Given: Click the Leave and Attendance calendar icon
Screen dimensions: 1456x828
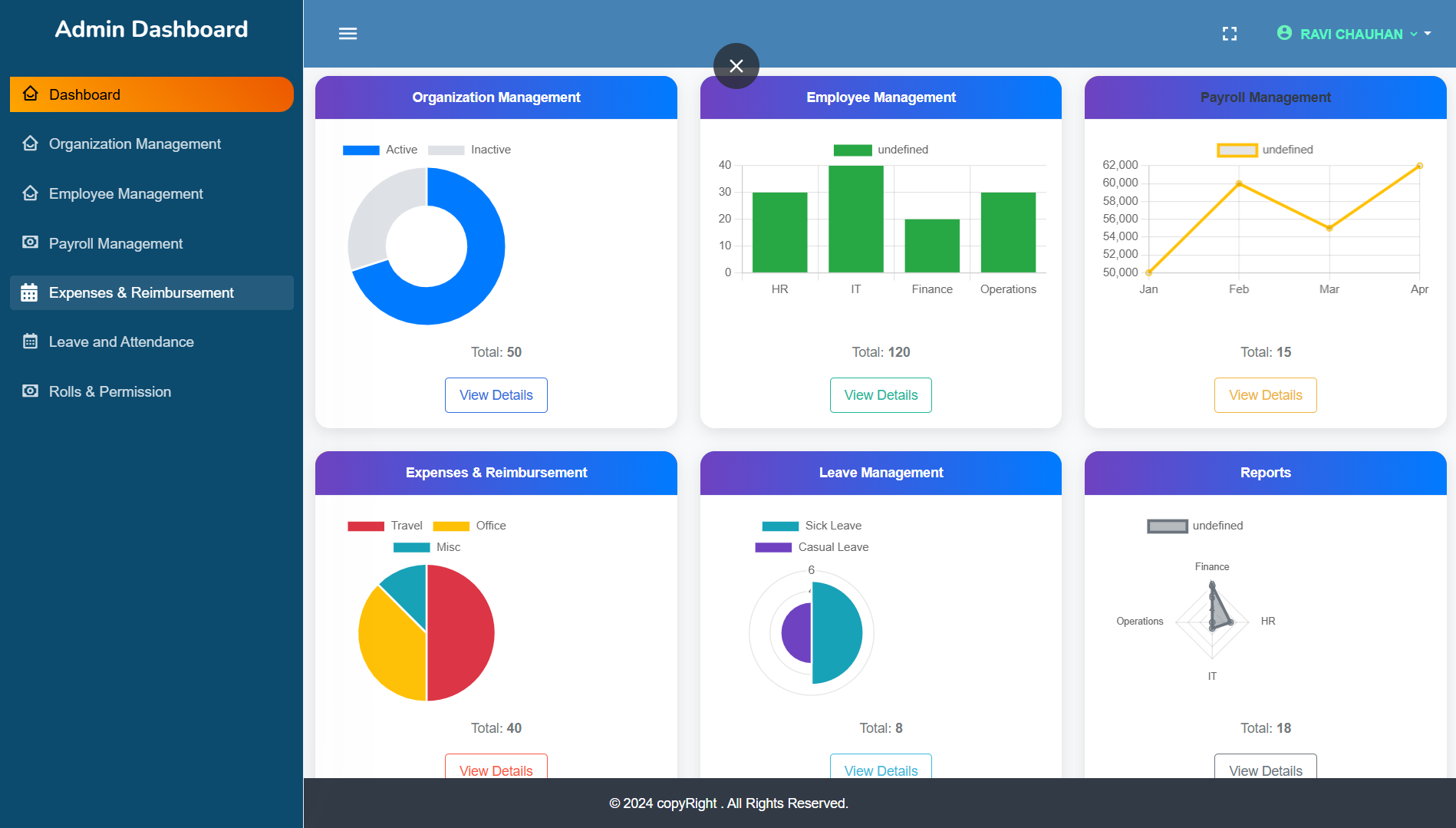Looking at the screenshot, I should 30,341.
